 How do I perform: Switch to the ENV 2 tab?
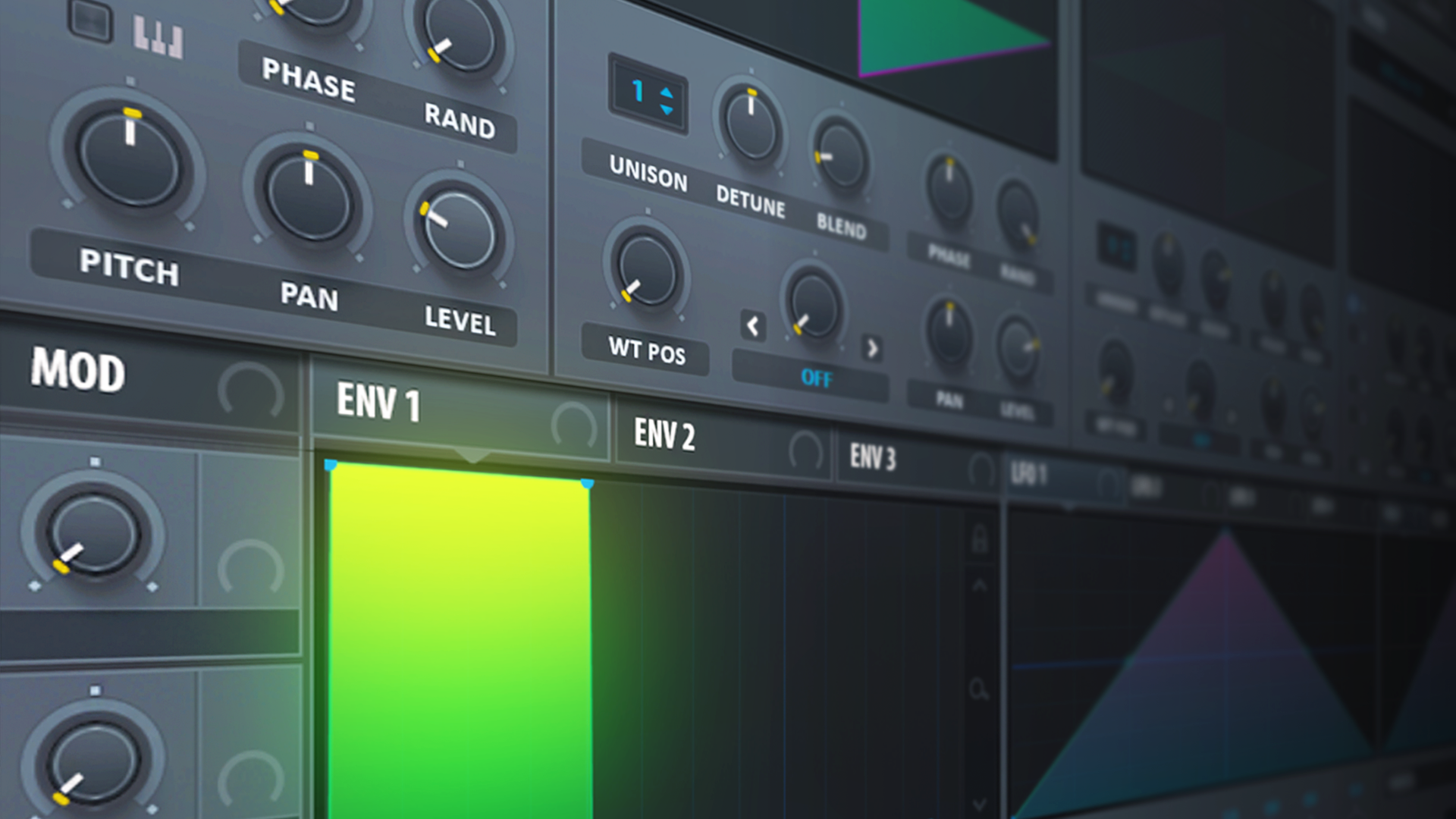[x=723, y=440]
